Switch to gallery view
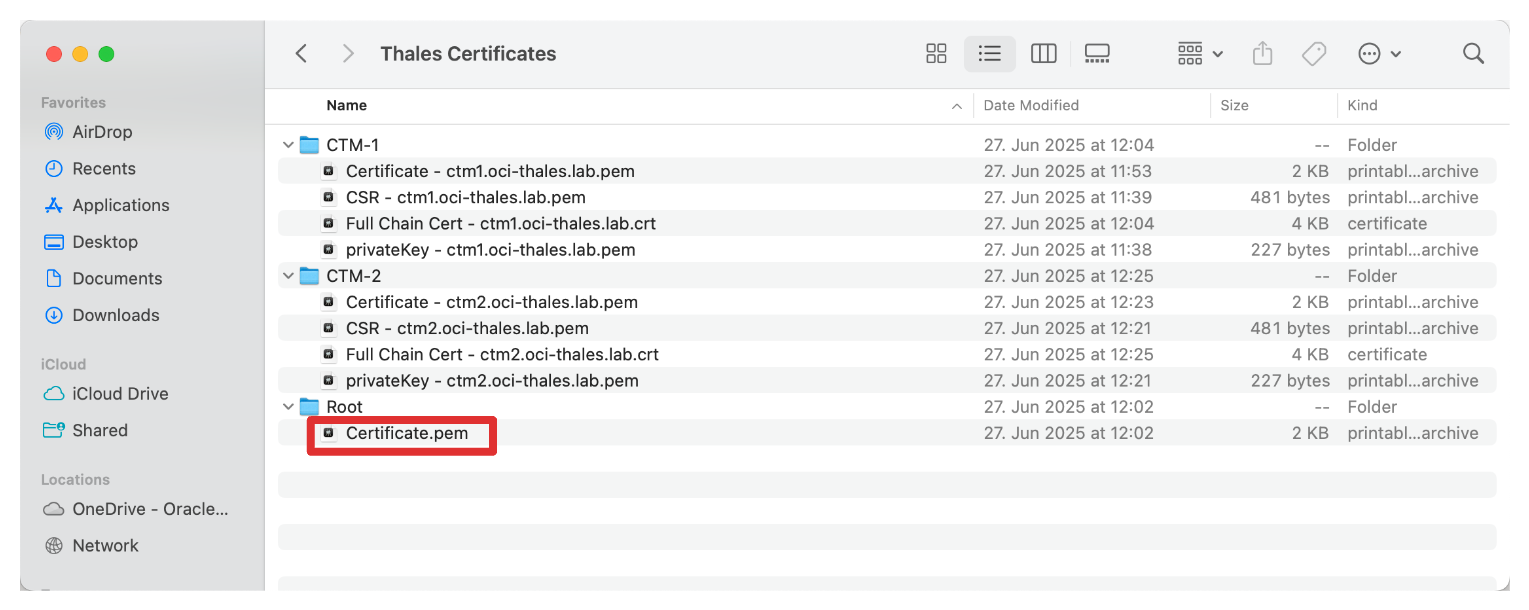1529x610 pixels. click(1097, 54)
